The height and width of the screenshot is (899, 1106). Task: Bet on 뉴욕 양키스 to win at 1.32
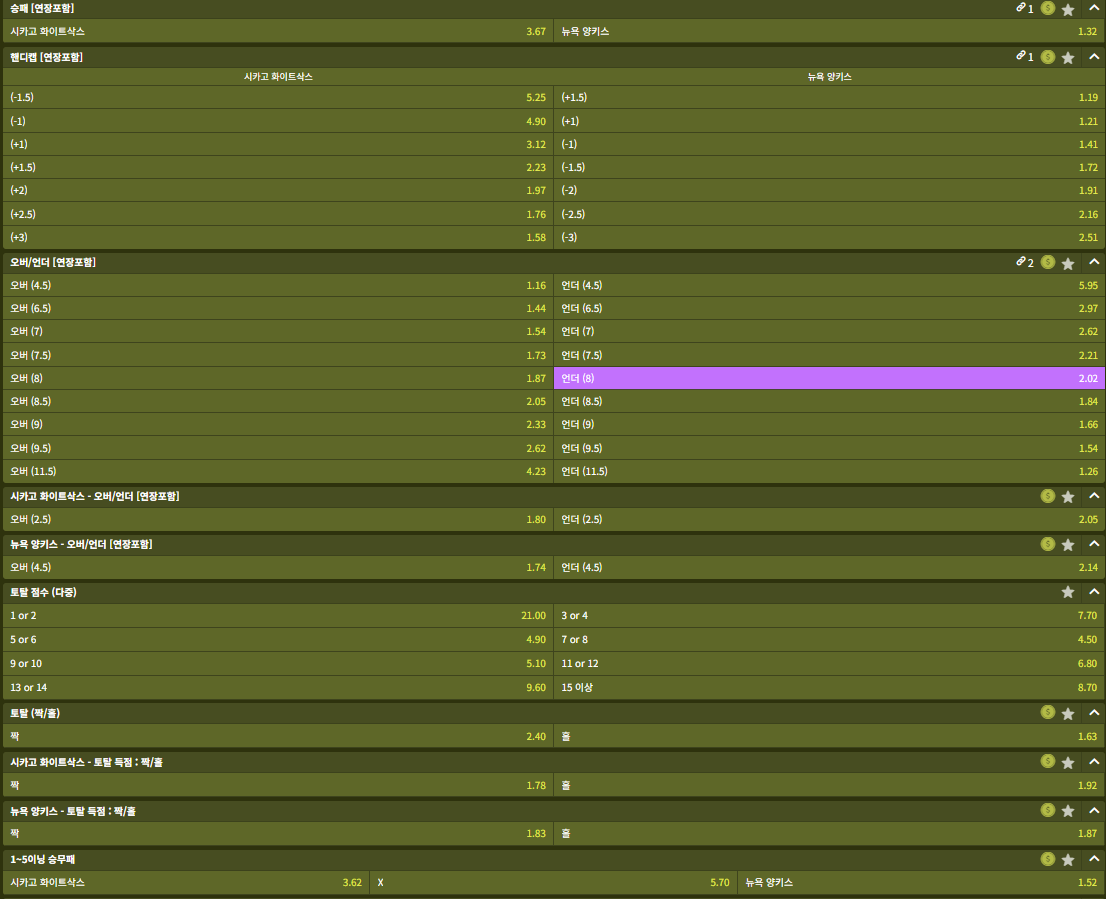[830, 31]
